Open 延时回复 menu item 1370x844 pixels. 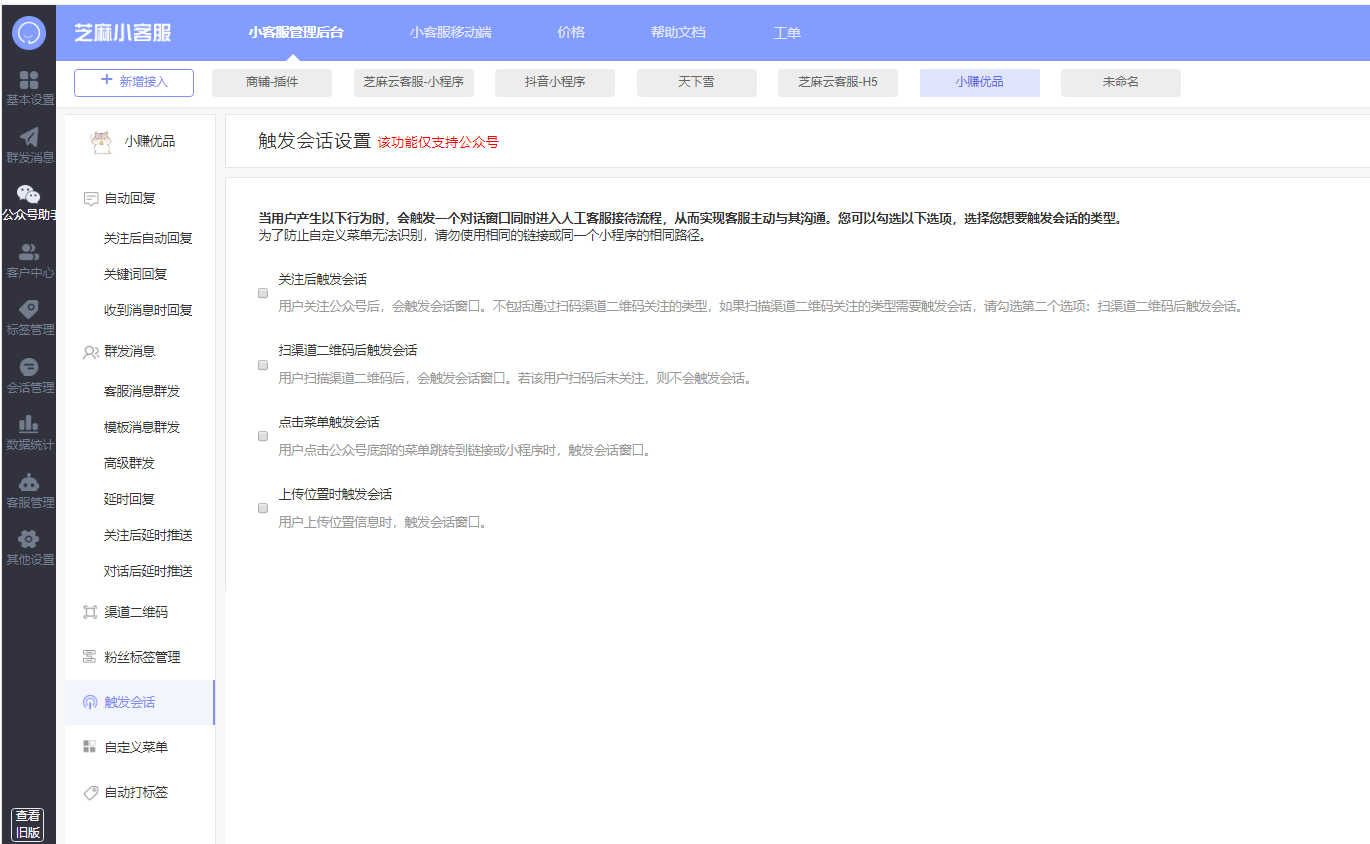130,499
